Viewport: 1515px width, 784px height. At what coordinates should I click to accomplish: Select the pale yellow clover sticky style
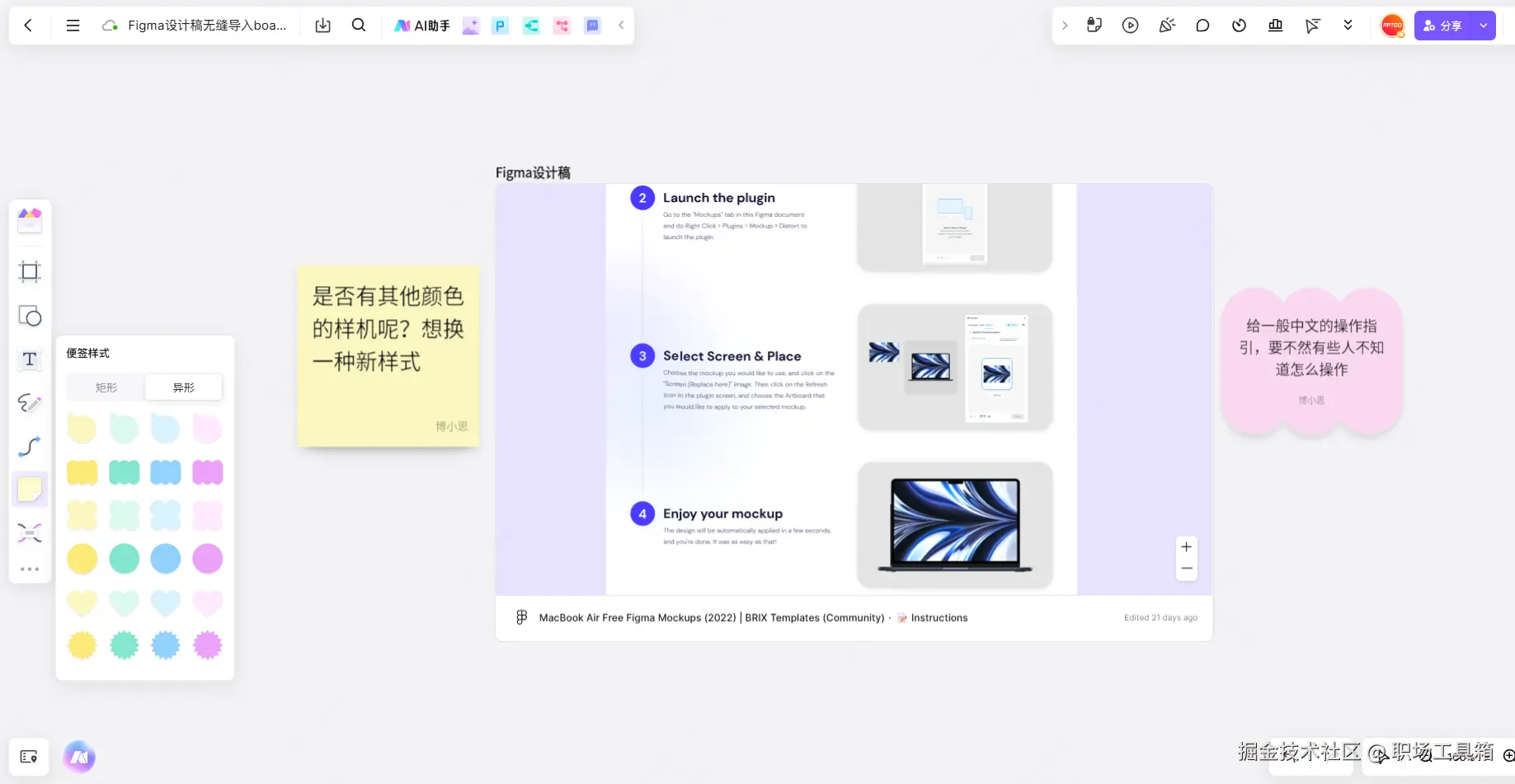click(x=82, y=515)
